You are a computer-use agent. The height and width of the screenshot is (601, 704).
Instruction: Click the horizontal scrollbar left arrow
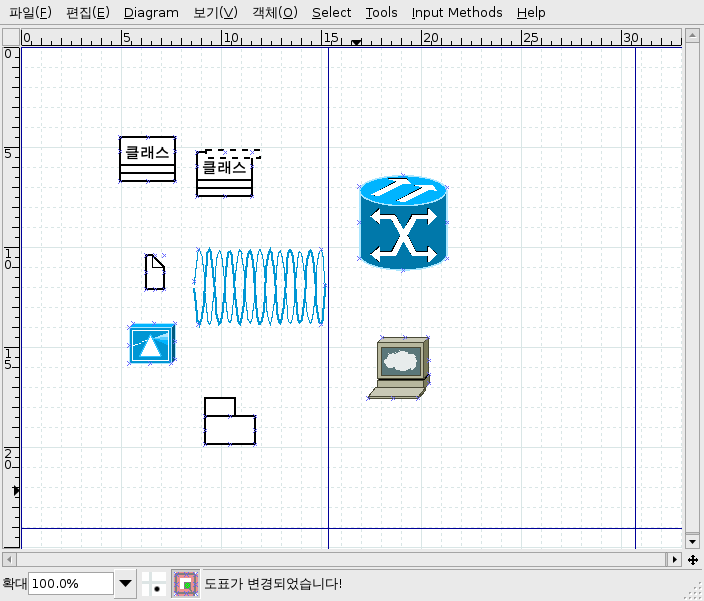pyautogui.click(x=9, y=559)
